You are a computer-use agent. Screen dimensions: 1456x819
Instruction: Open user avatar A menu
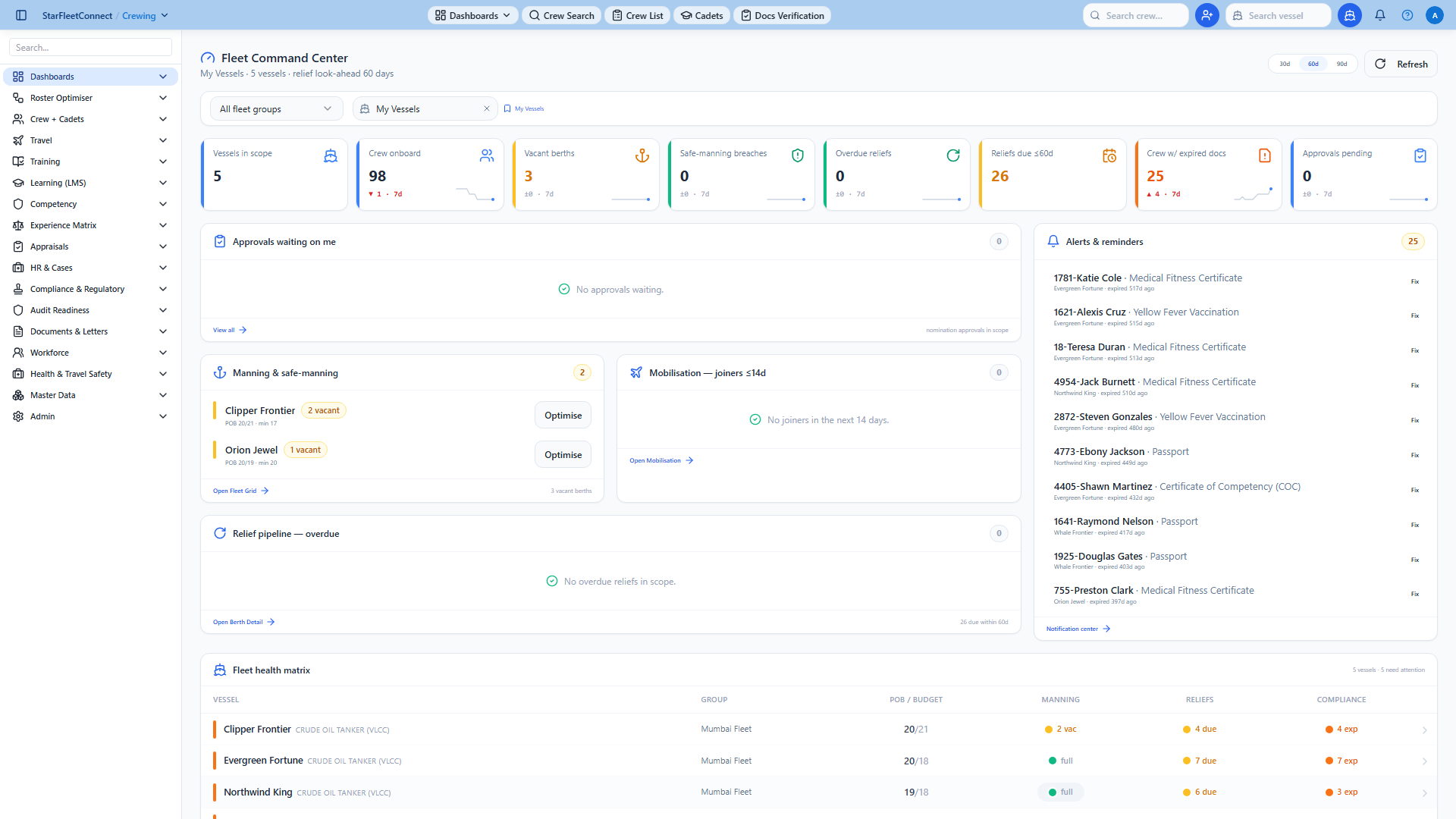point(1434,15)
